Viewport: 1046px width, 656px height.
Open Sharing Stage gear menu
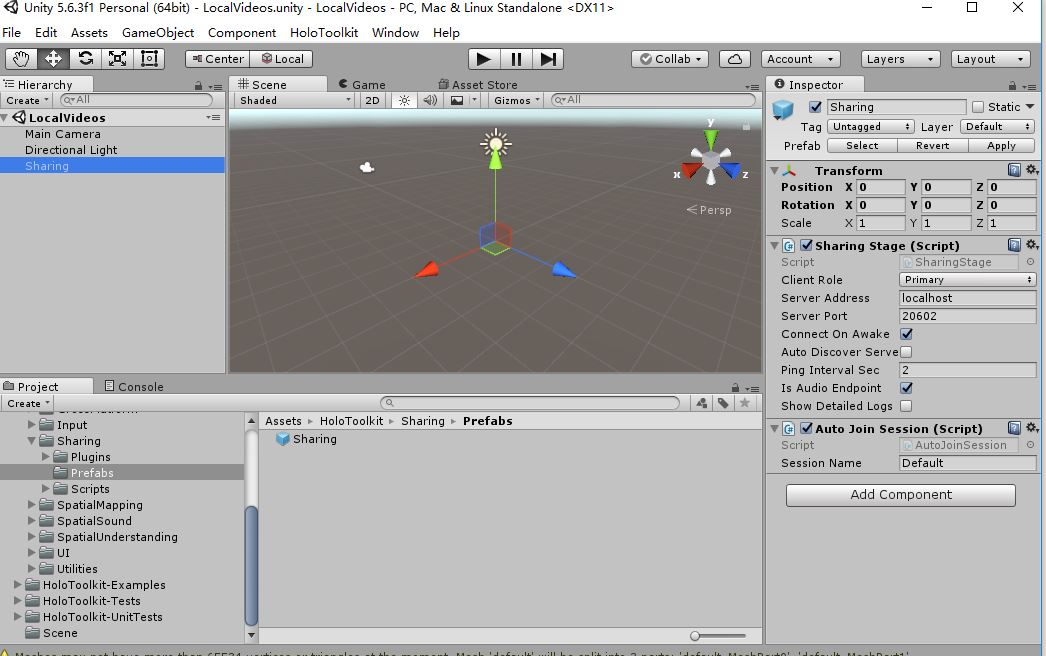(x=1032, y=244)
